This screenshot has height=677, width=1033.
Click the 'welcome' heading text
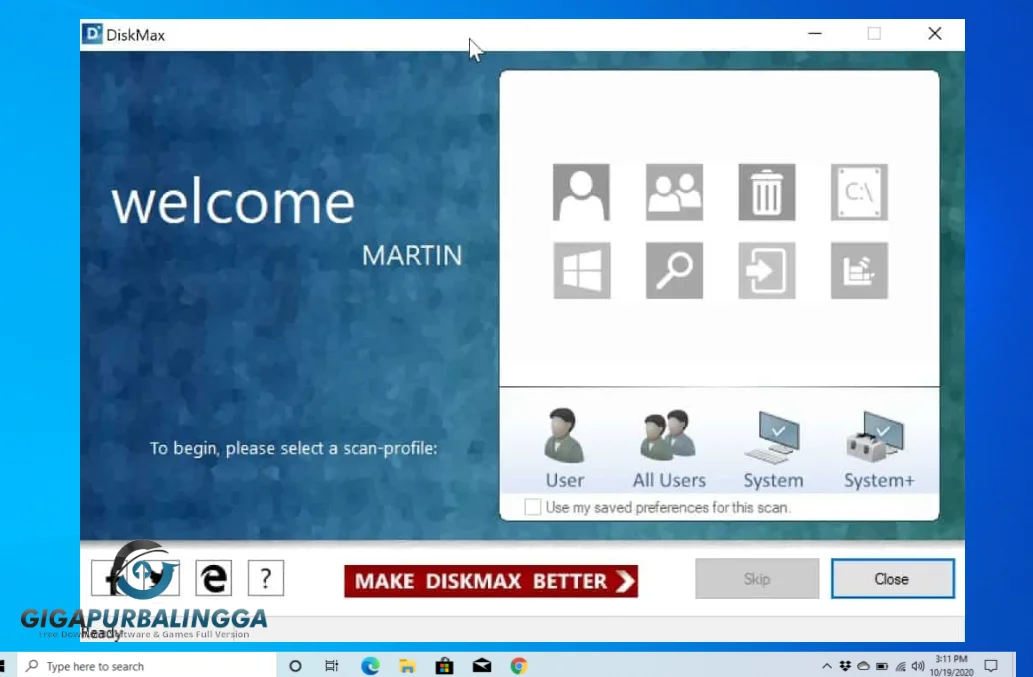(233, 203)
